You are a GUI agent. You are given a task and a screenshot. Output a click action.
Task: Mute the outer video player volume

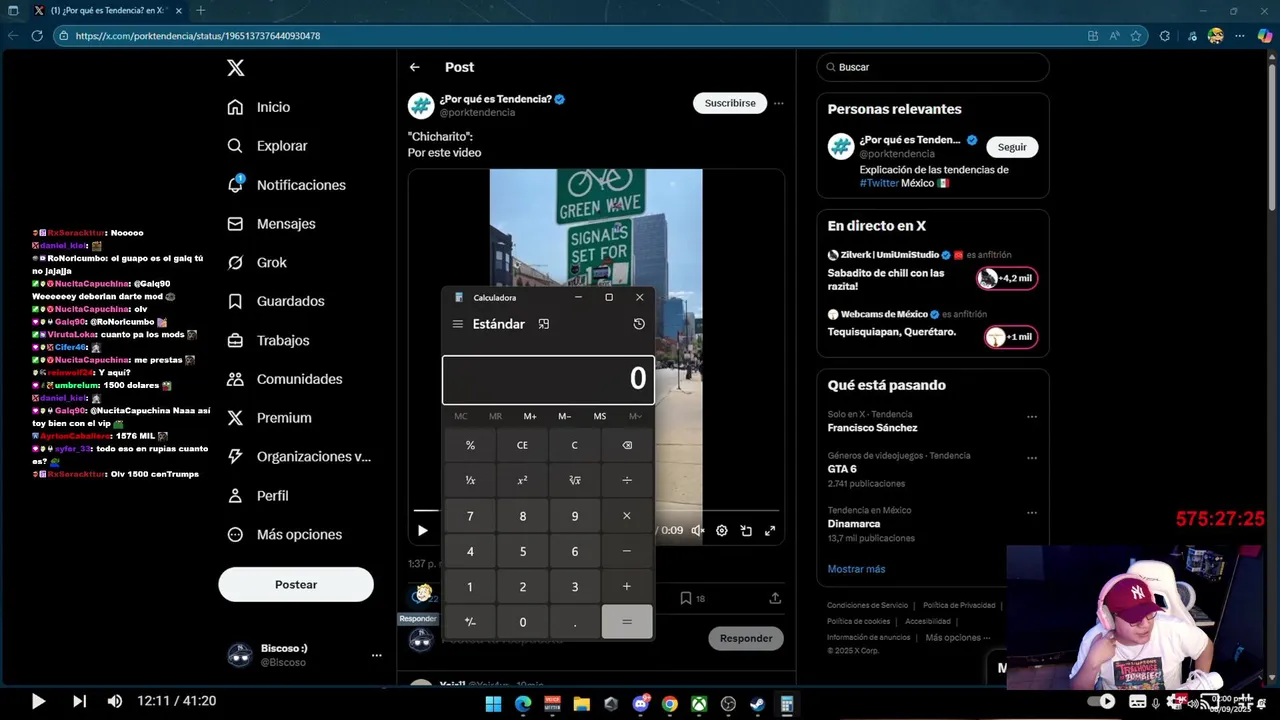pos(114,701)
